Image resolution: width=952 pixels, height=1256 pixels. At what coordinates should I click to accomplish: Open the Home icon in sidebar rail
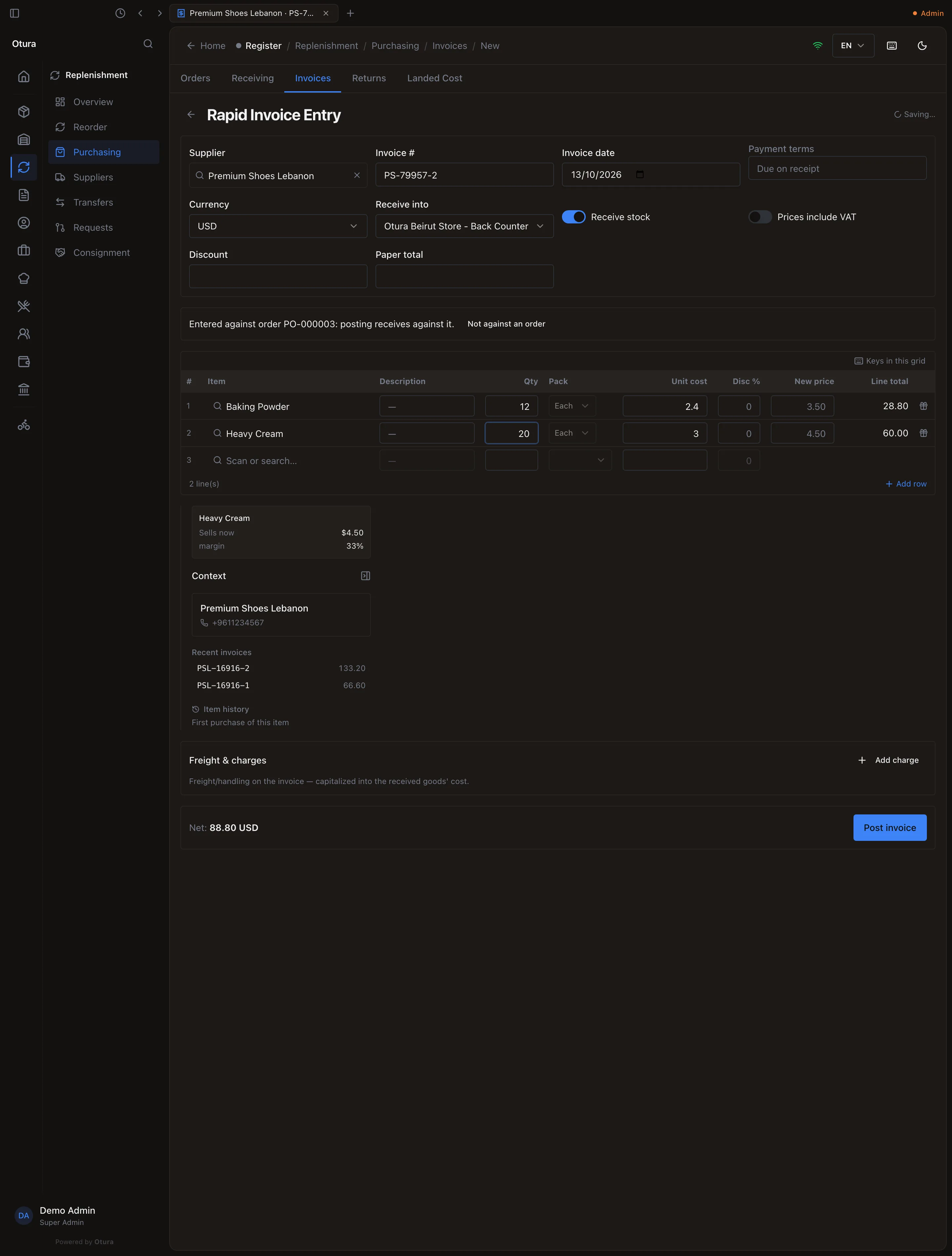pyautogui.click(x=24, y=77)
